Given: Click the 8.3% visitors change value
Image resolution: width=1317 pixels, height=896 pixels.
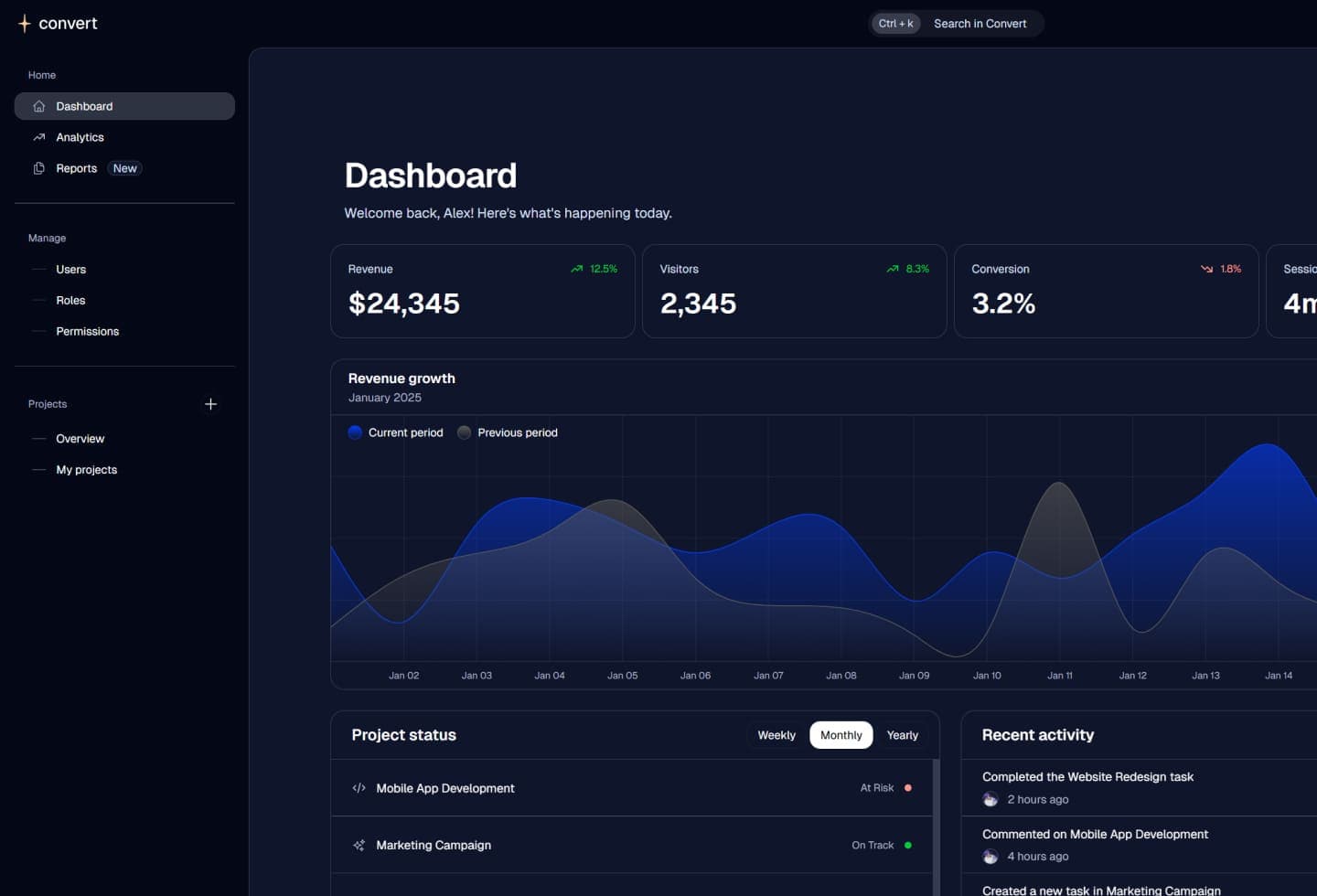Looking at the screenshot, I should coord(917,269).
